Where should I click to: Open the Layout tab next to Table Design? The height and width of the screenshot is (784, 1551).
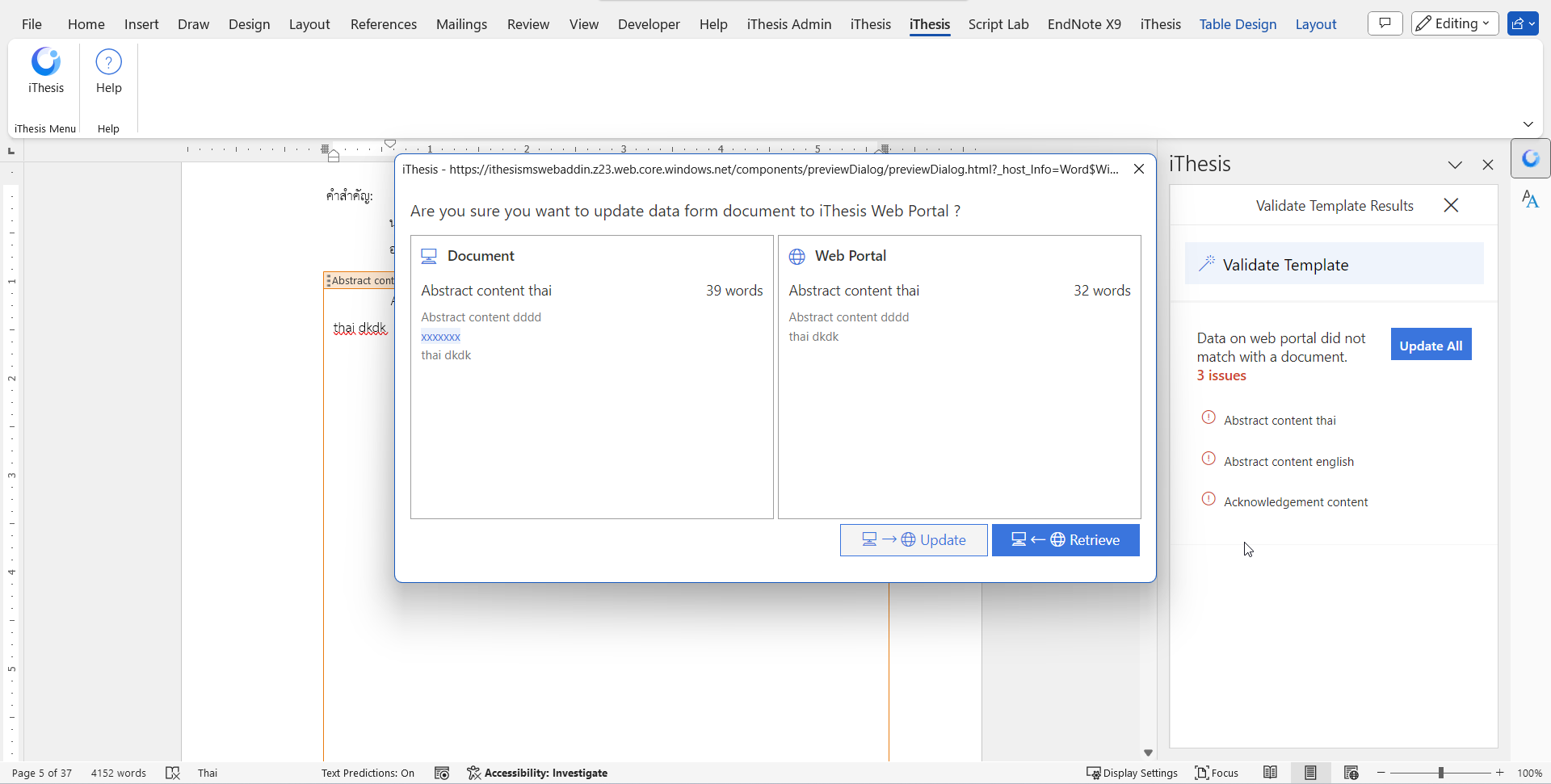(1316, 24)
